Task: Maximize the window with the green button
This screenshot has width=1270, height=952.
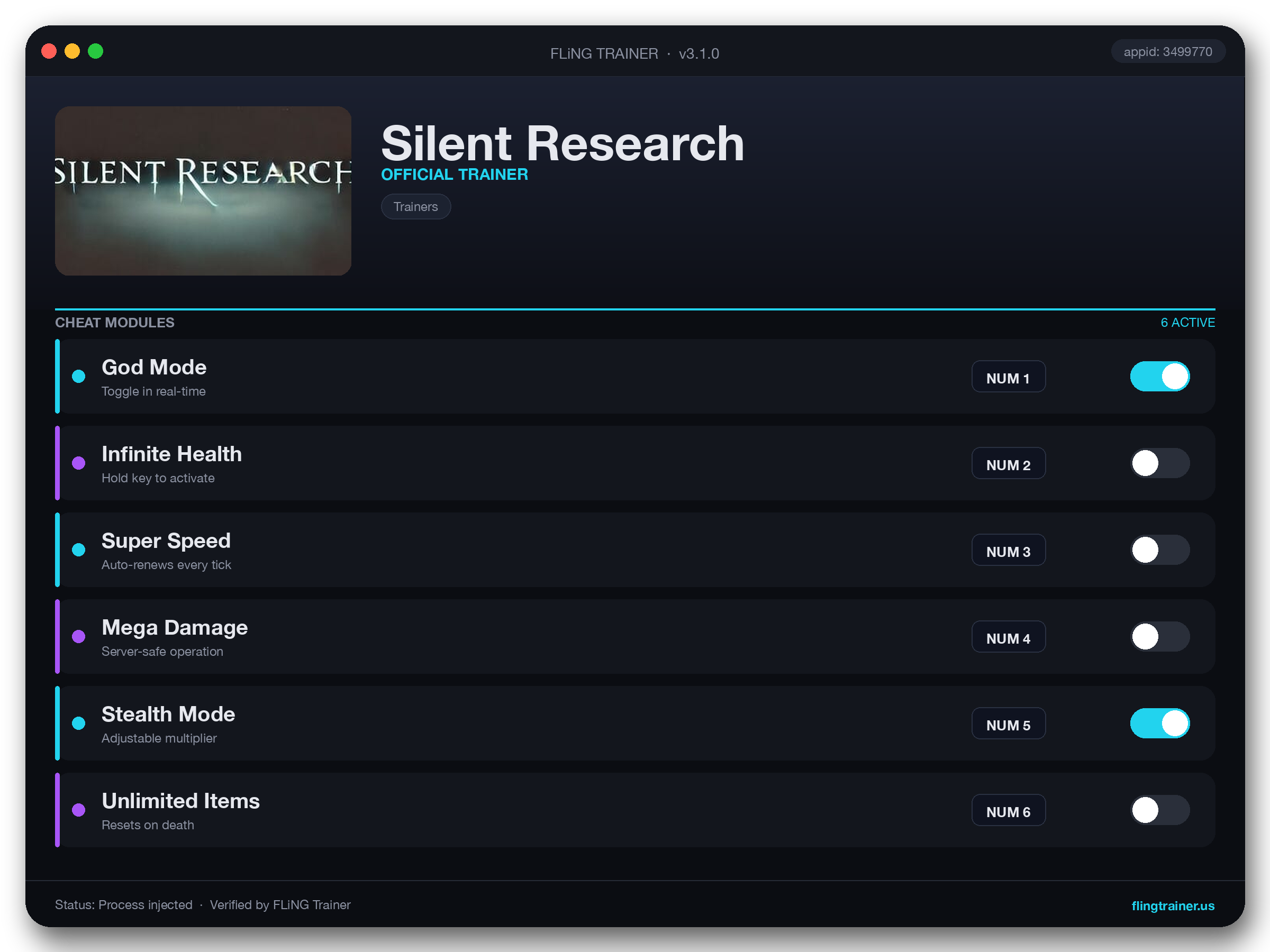Action: coord(96,51)
